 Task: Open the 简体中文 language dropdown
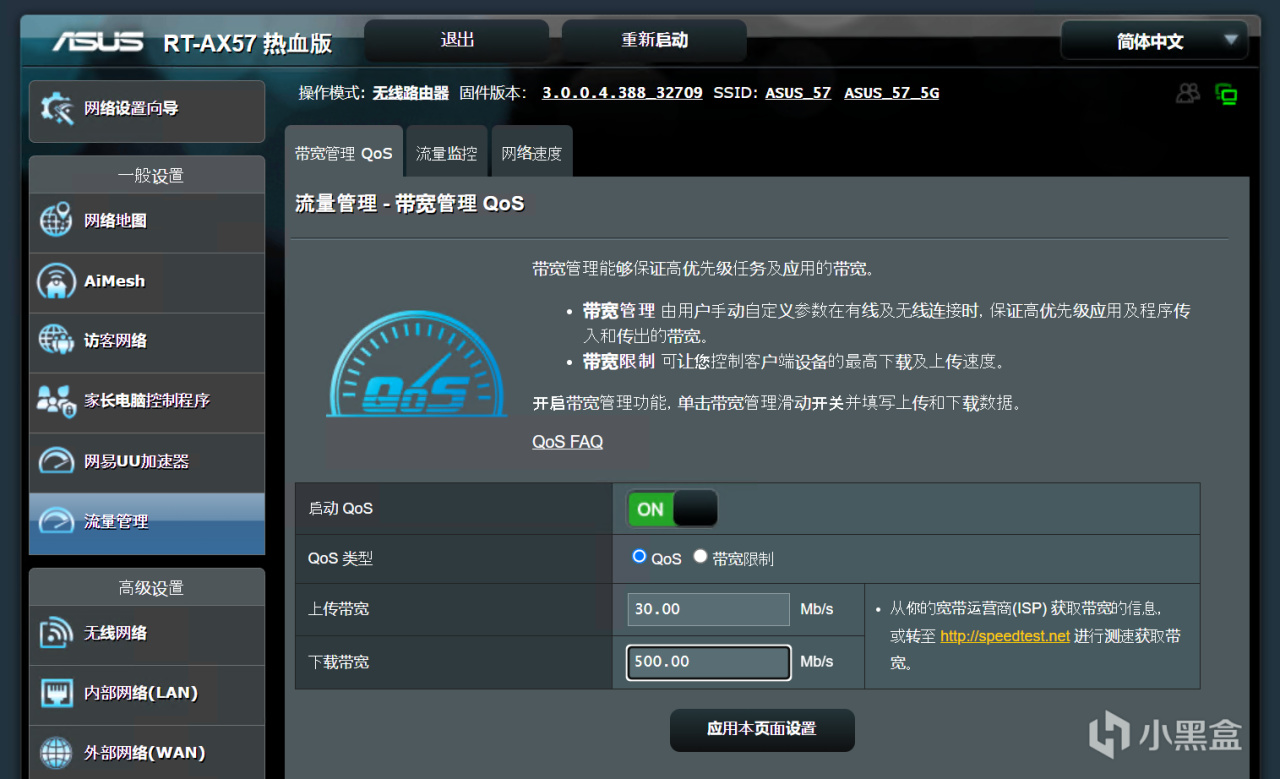[x=1154, y=41]
